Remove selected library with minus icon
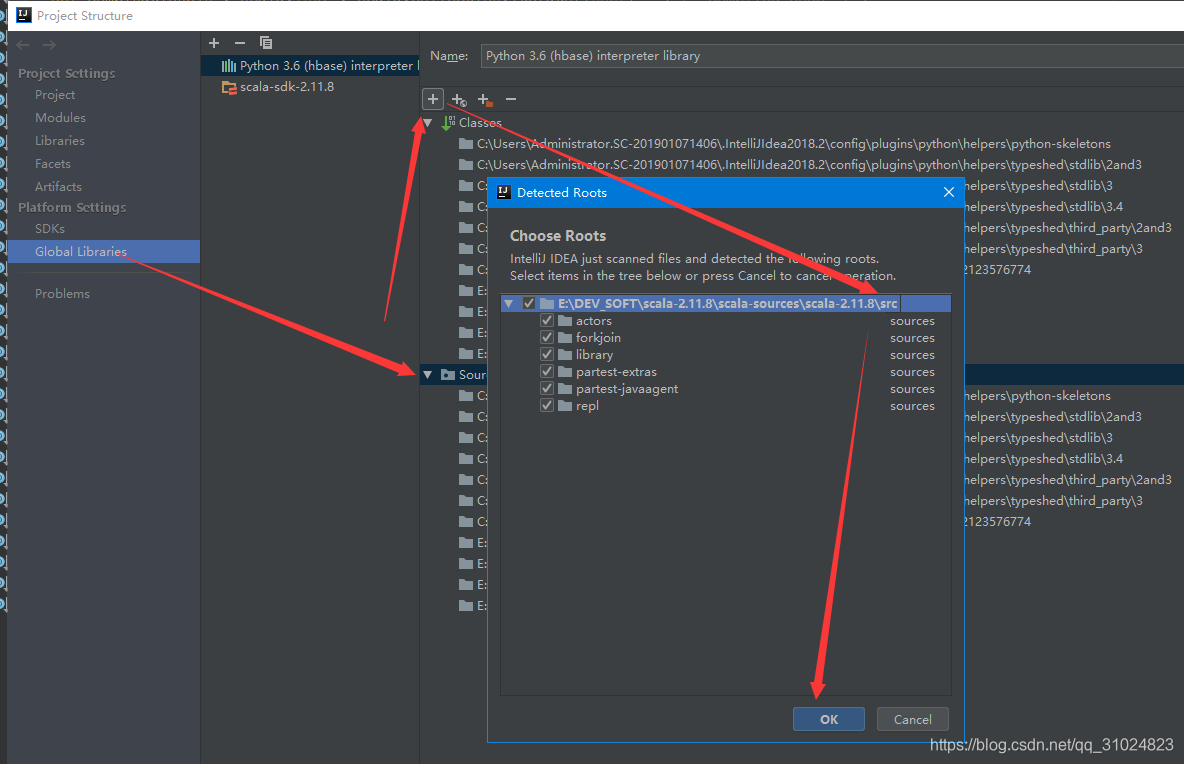This screenshot has width=1184, height=764. click(x=239, y=43)
